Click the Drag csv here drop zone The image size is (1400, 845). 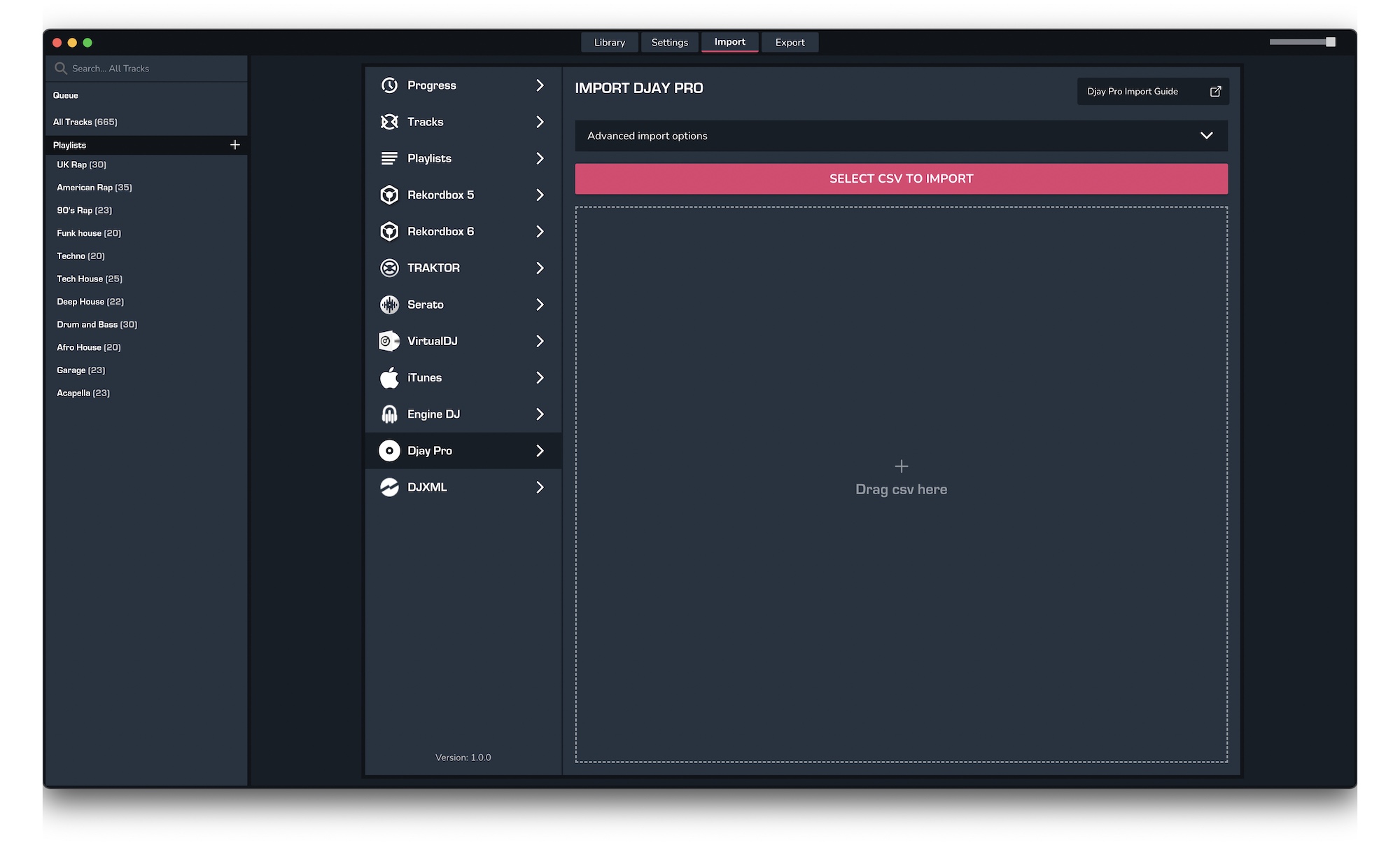pyautogui.click(x=902, y=484)
